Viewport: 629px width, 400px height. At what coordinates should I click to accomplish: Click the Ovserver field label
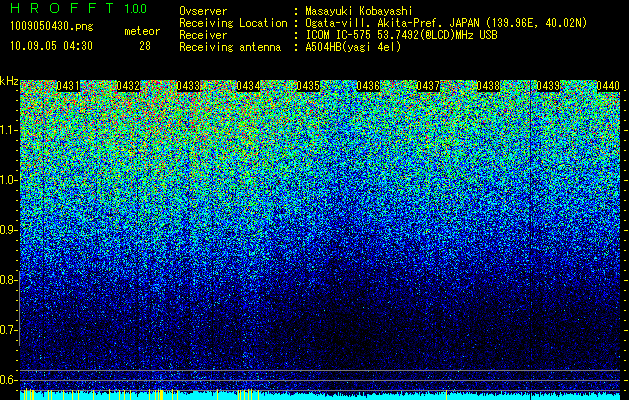(x=203, y=11)
